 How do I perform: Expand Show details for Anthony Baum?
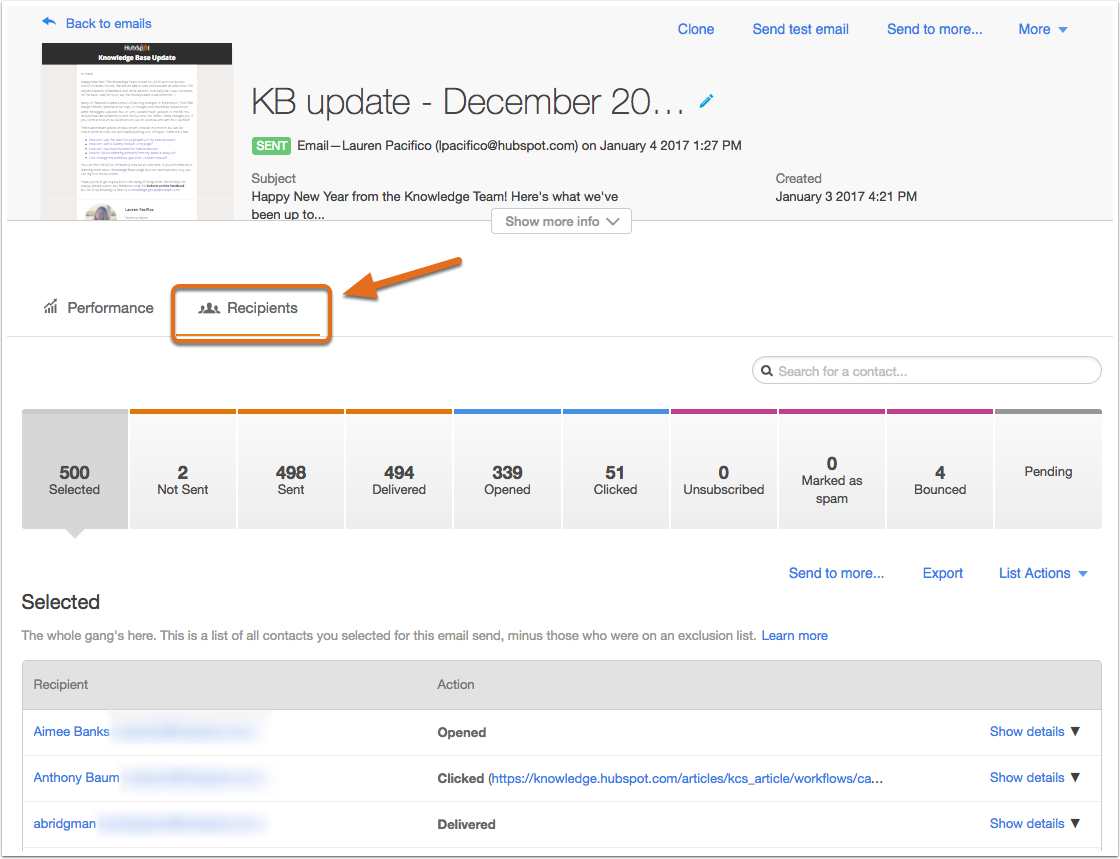click(1035, 778)
